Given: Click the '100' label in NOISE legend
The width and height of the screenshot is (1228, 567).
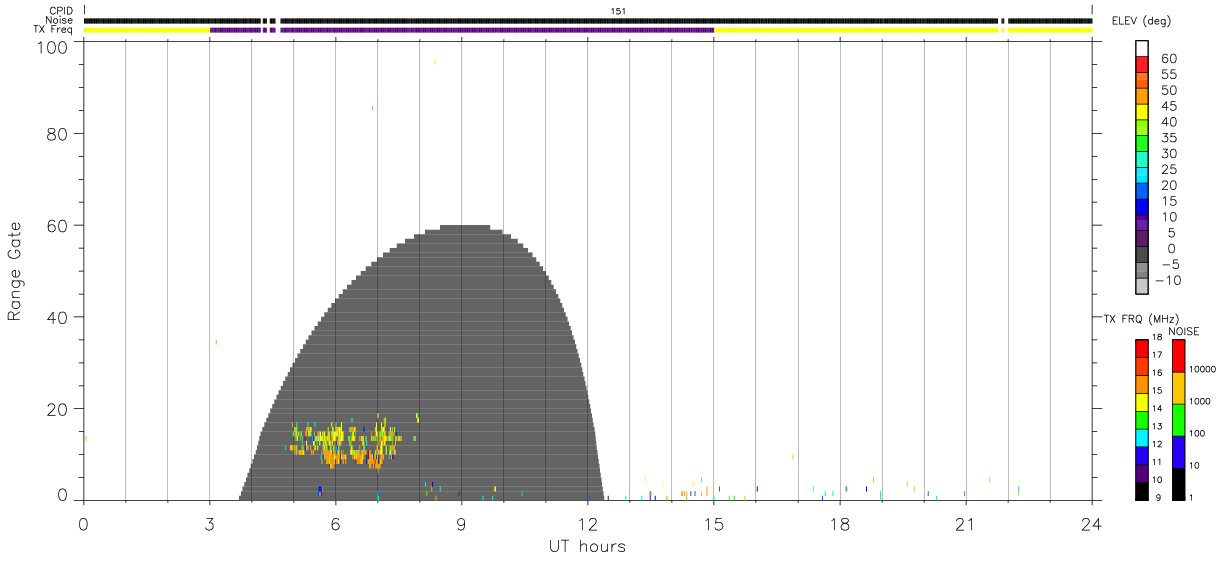Looking at the screenshot, I should pos(1198,434).
